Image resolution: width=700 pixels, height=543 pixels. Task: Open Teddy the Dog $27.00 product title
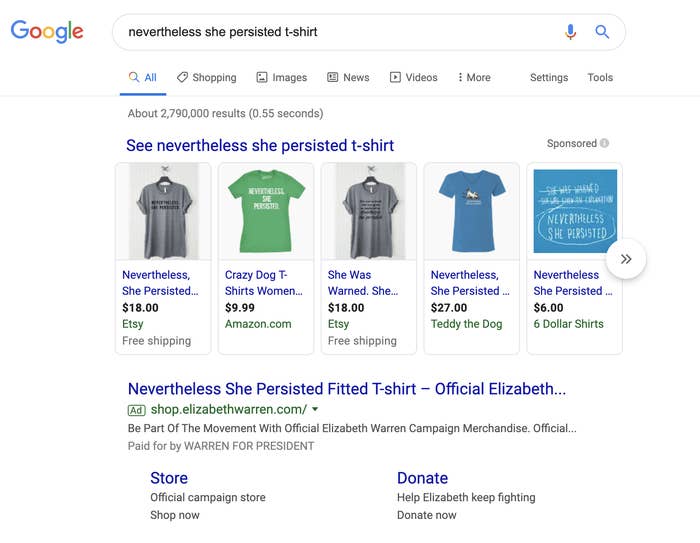470,283
